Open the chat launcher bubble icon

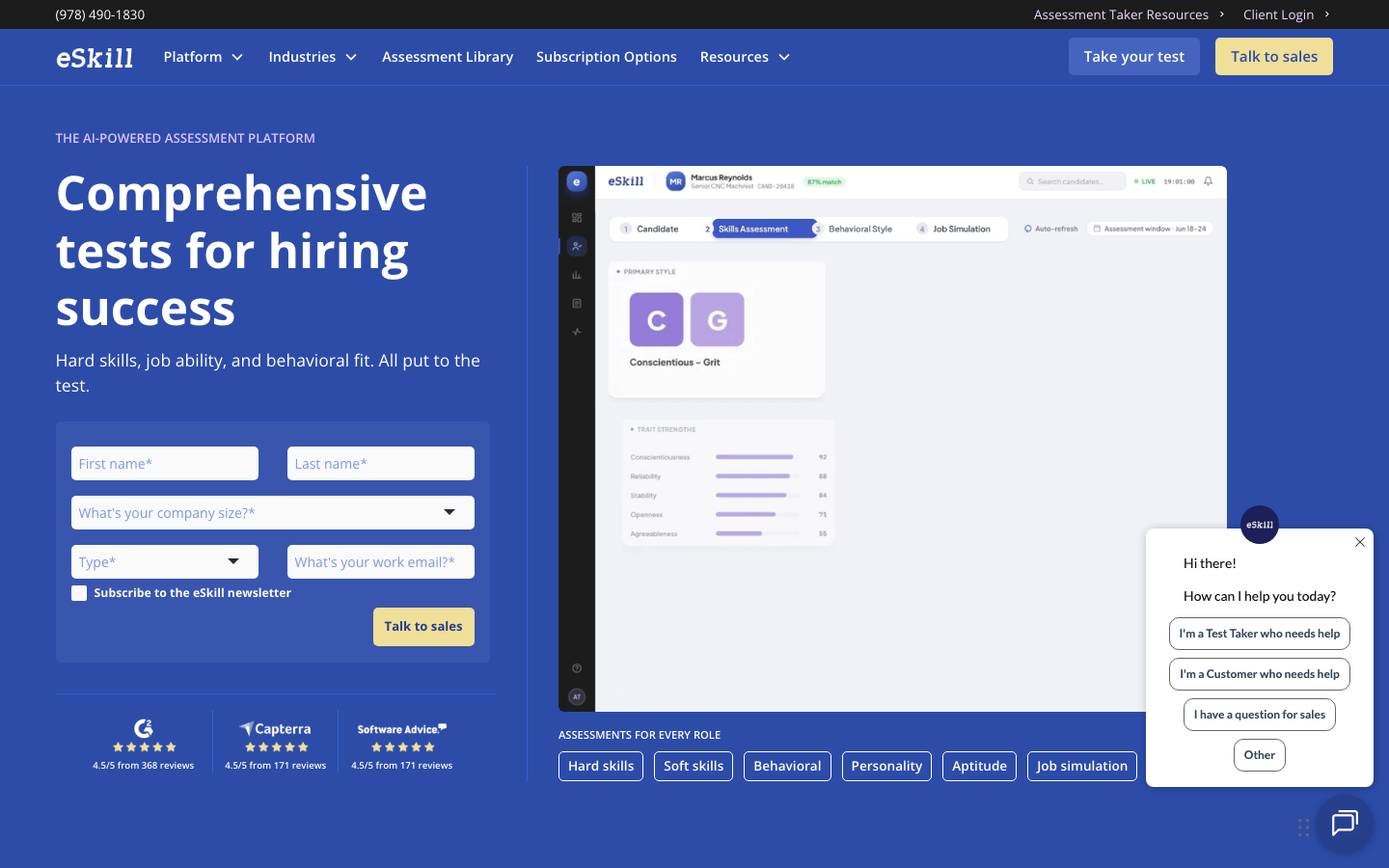coord(1345,824)
